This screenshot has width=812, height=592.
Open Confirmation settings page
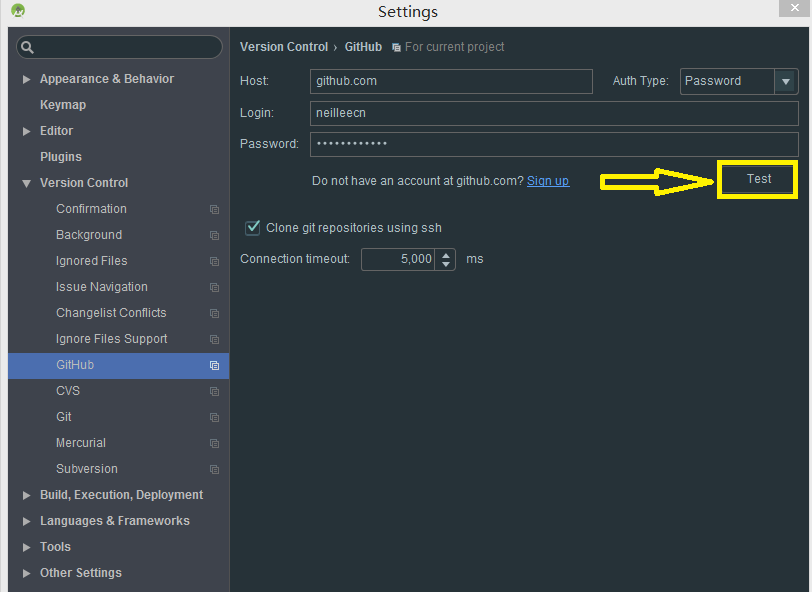[x=91, y=209]
